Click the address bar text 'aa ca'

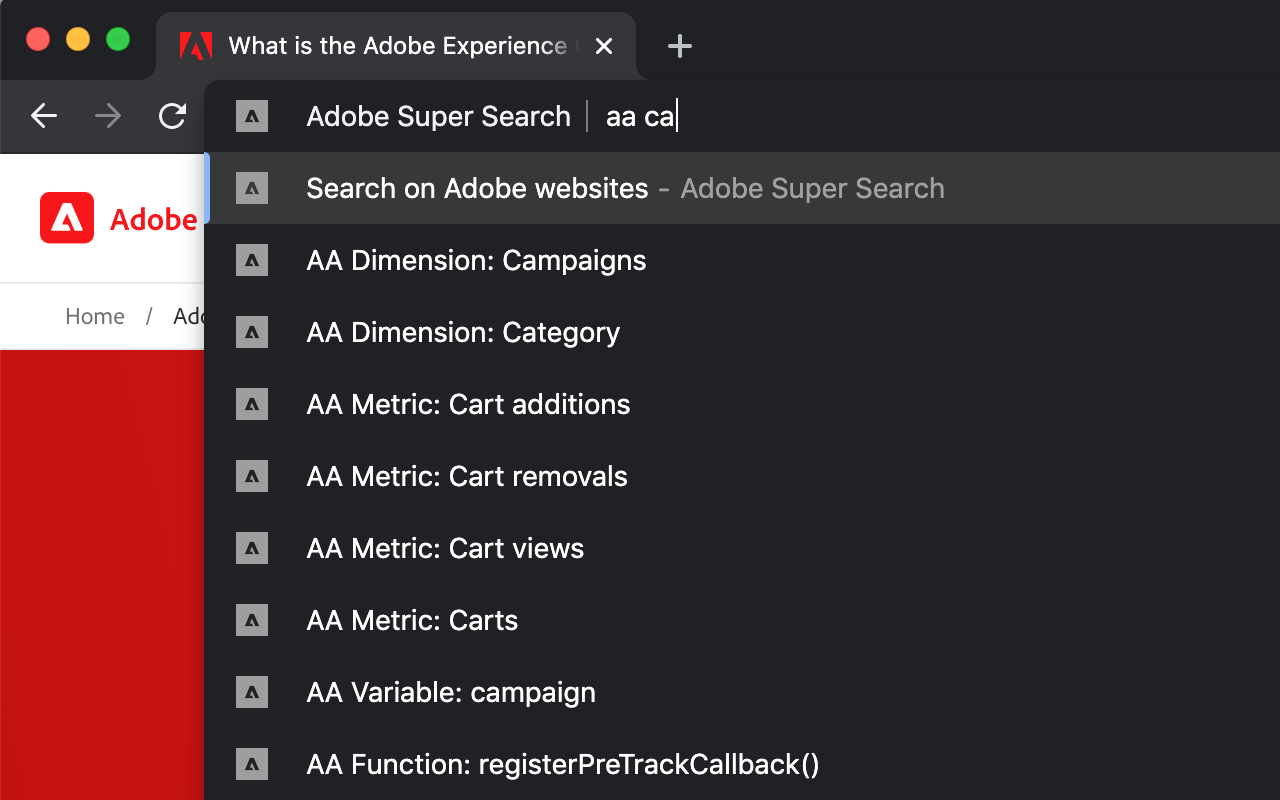640,116
